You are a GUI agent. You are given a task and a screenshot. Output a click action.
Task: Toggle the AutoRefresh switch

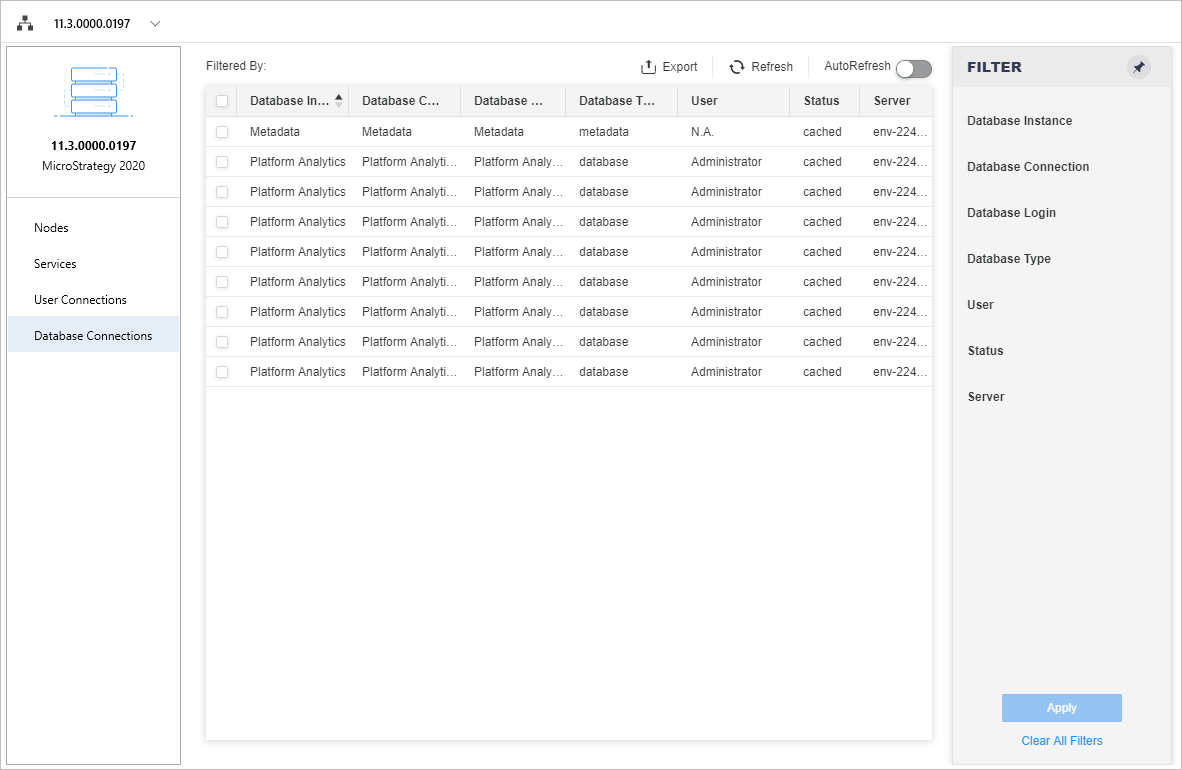tap(913, 68)
